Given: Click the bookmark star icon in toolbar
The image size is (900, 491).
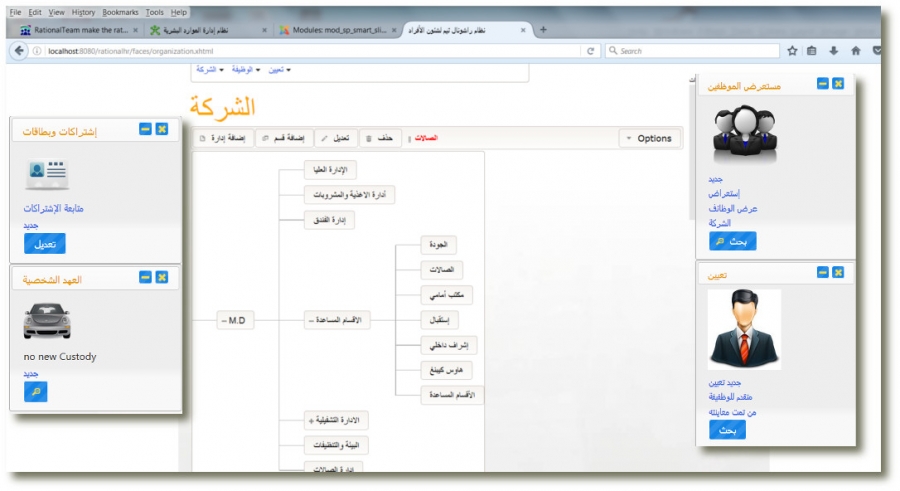Looking at the screenshot, I should tap(792, 50).
